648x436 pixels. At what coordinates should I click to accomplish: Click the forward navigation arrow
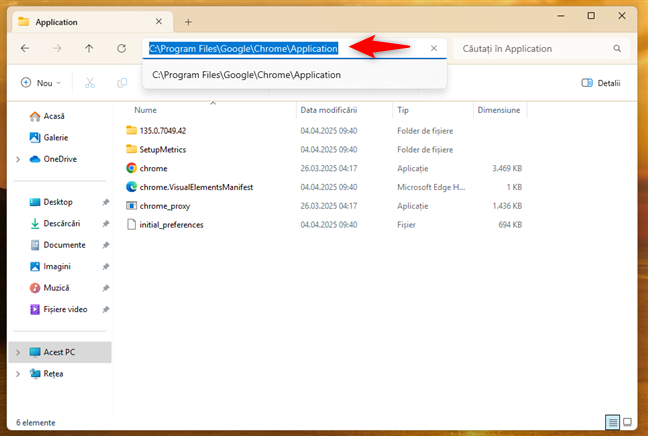[x=57, y=48]
